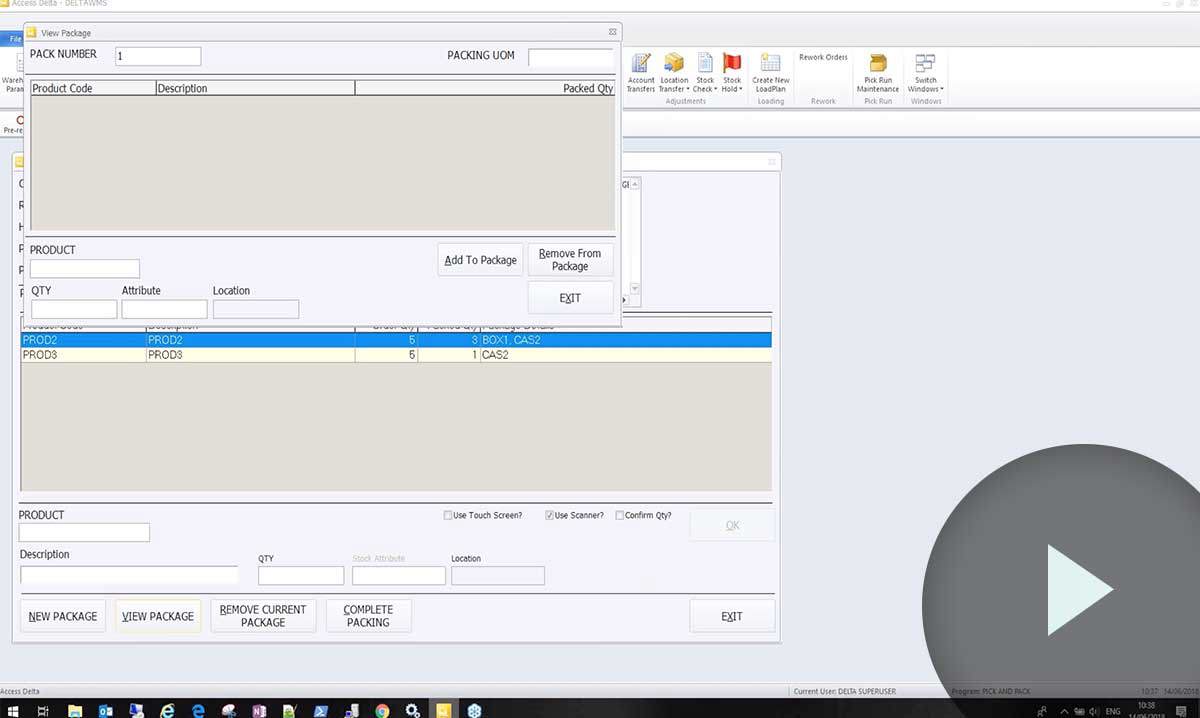Viewport: 1200px width, 718px height.
Task: Click the Stock Check document icon
Action: coord(705,64)
